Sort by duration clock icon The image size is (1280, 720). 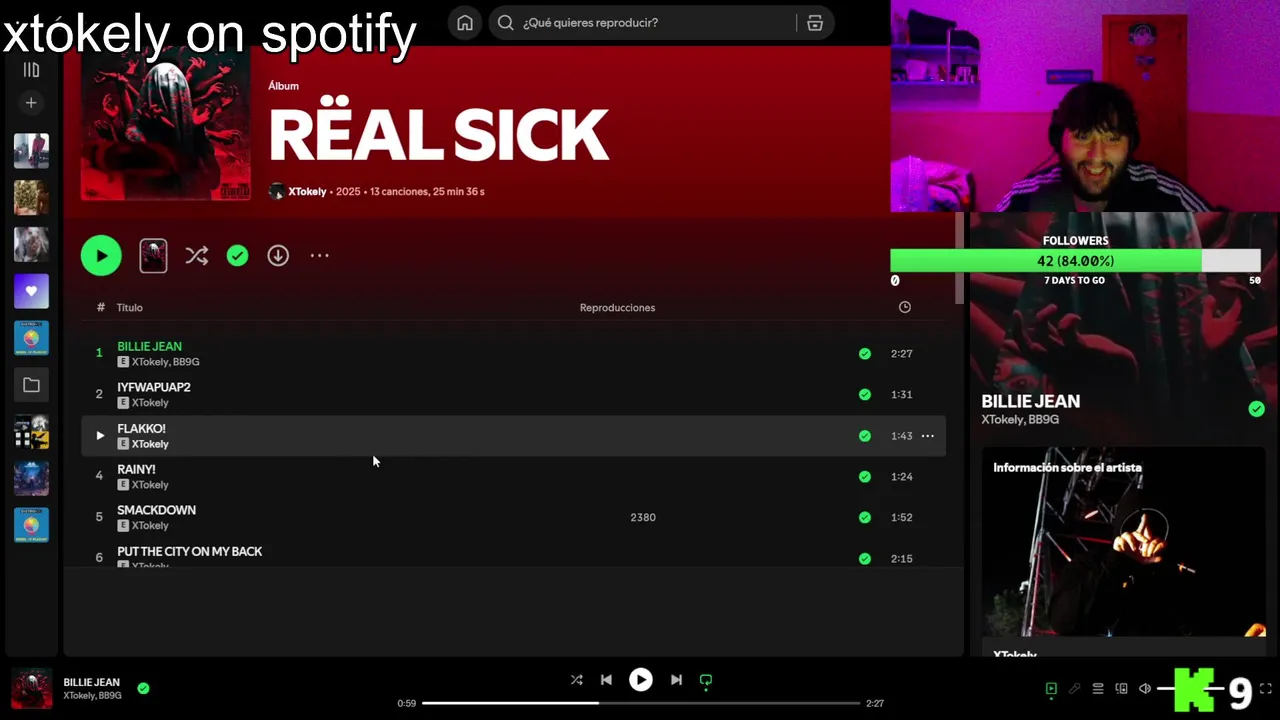904,307
